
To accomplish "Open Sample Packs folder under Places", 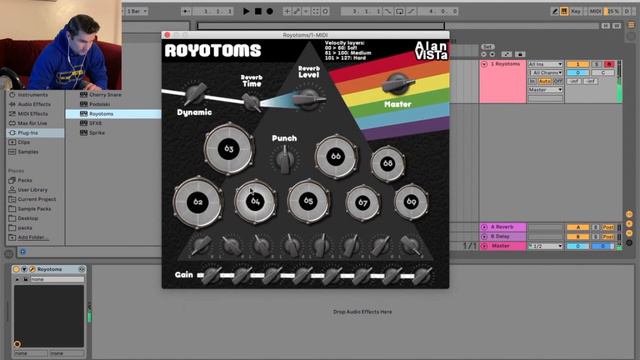I will click(35, 209).
